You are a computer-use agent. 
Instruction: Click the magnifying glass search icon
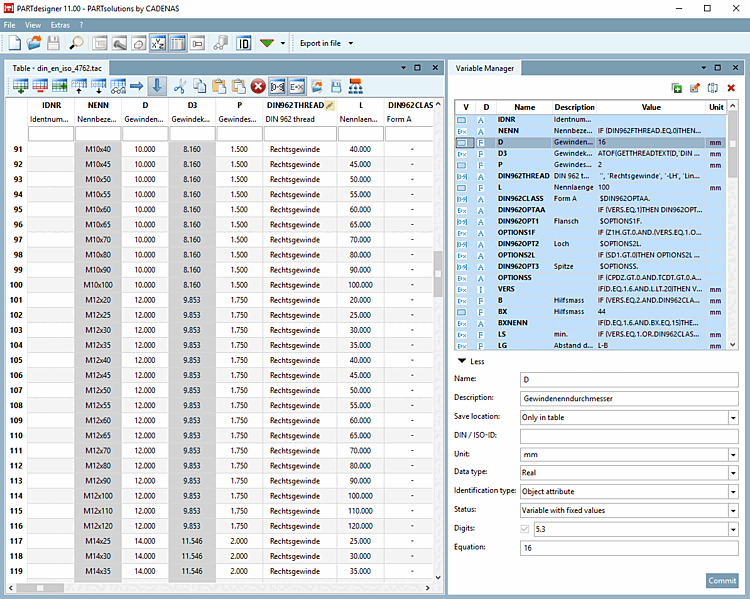(76, 43)
